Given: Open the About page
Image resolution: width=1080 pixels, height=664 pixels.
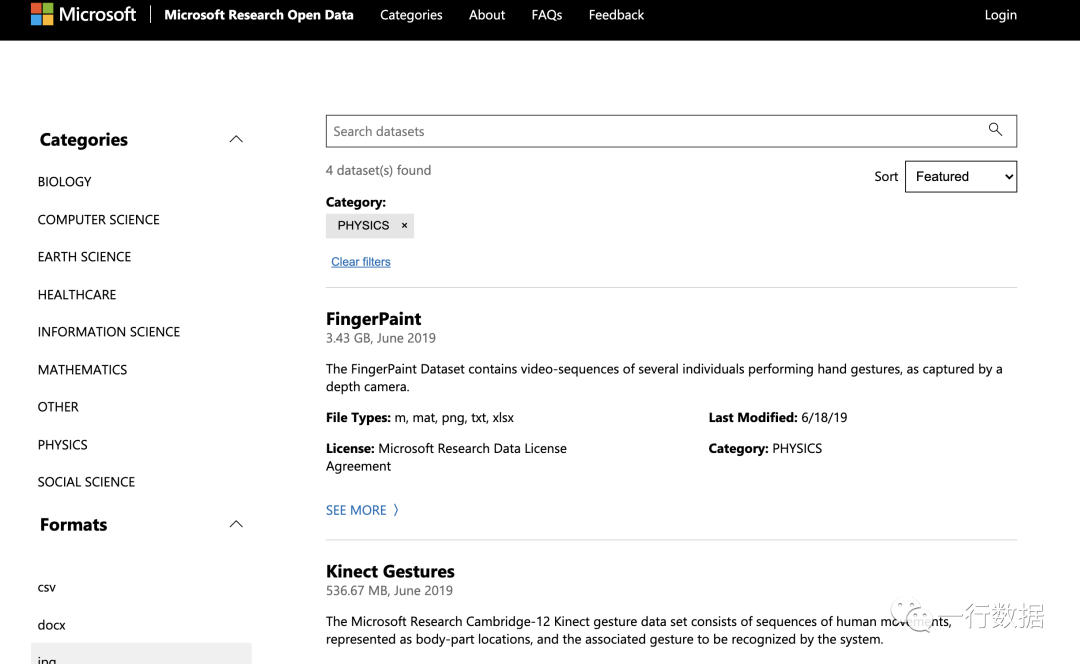Looking at the screenshot, I should point(487,15).
